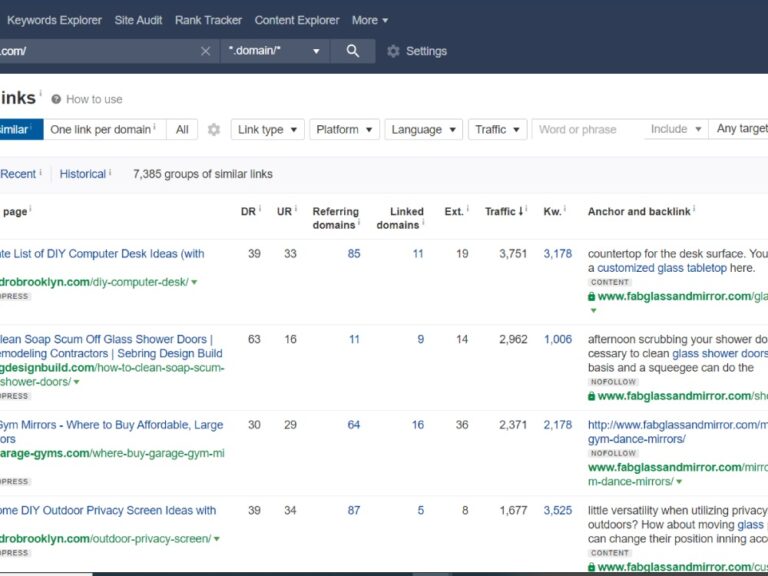Click the customized glass tabletop anchor link
Viewport: 768px width, 576px height.
(662, 268)
